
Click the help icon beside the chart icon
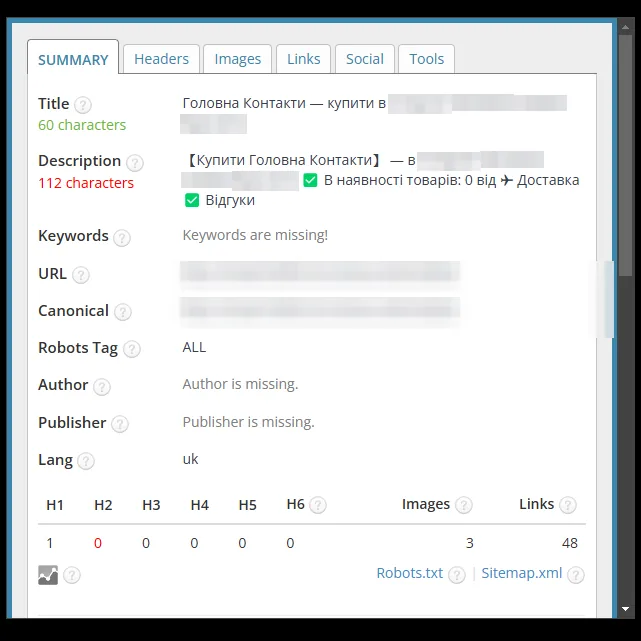pyautogui.click(x=72, y=575)
